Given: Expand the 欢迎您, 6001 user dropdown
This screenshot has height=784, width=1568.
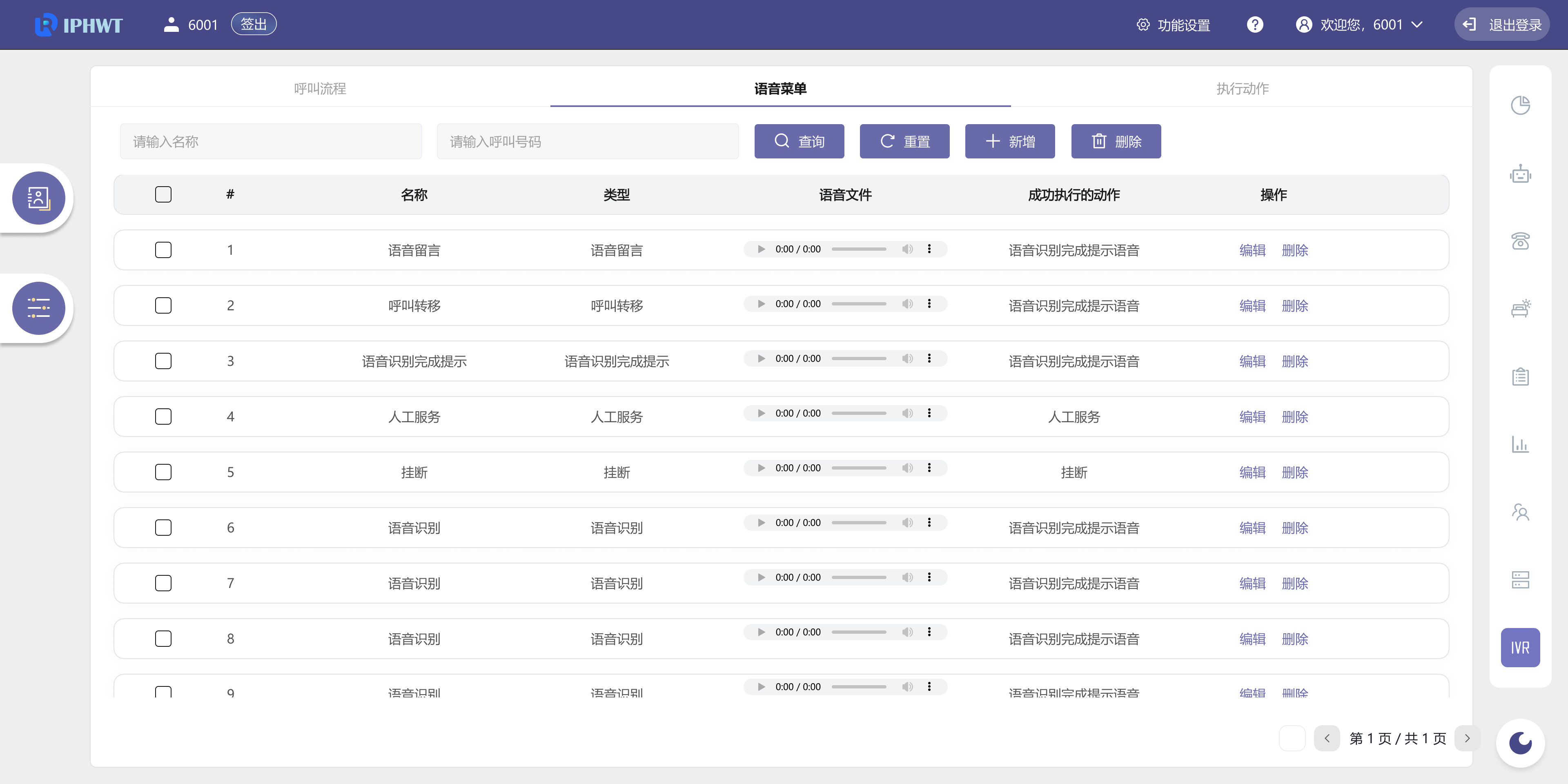Looking at the screenshot, I should coord(1359,25).
